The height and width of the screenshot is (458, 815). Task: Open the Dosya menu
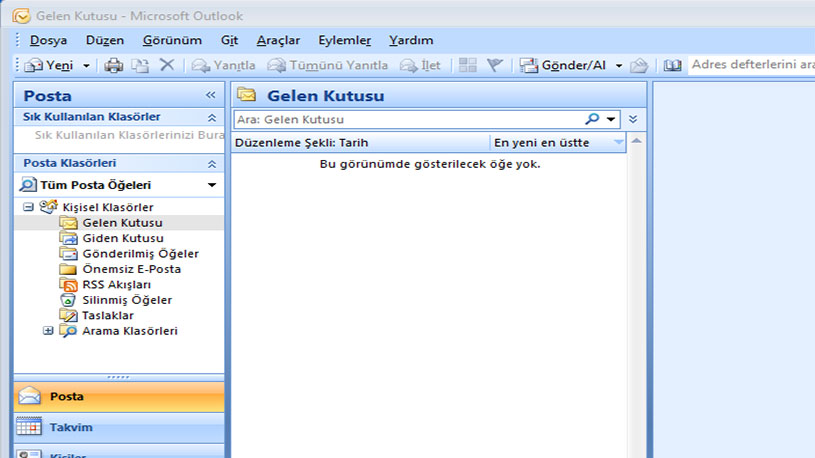tap(48, 41)
